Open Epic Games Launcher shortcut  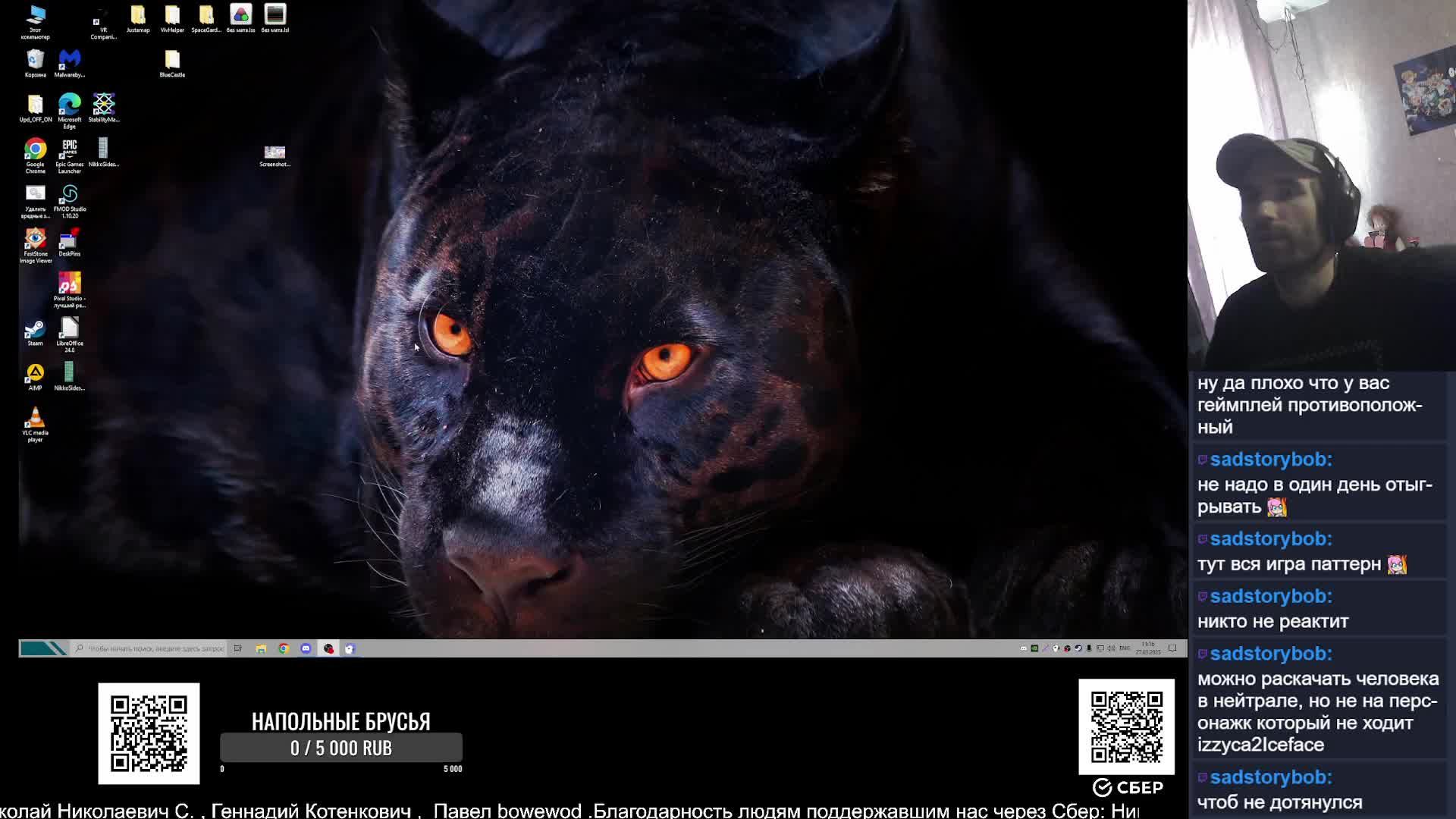tap(69, 149)
